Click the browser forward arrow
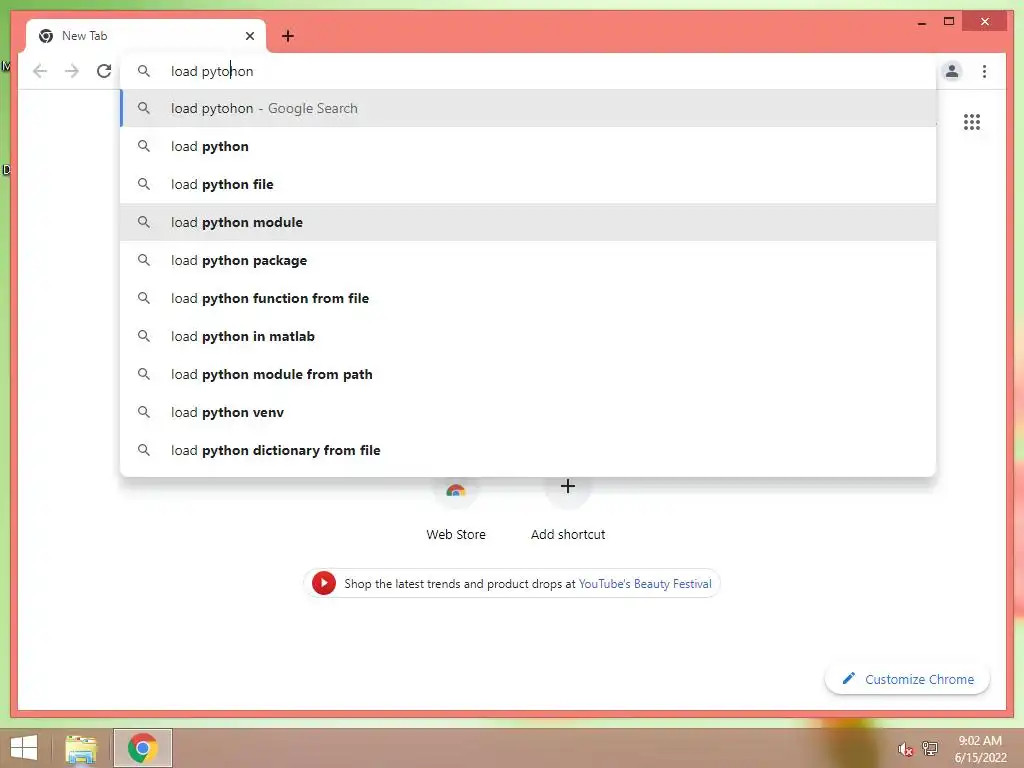The height and width of the screenshot is (768, 1024). point(72,71)
